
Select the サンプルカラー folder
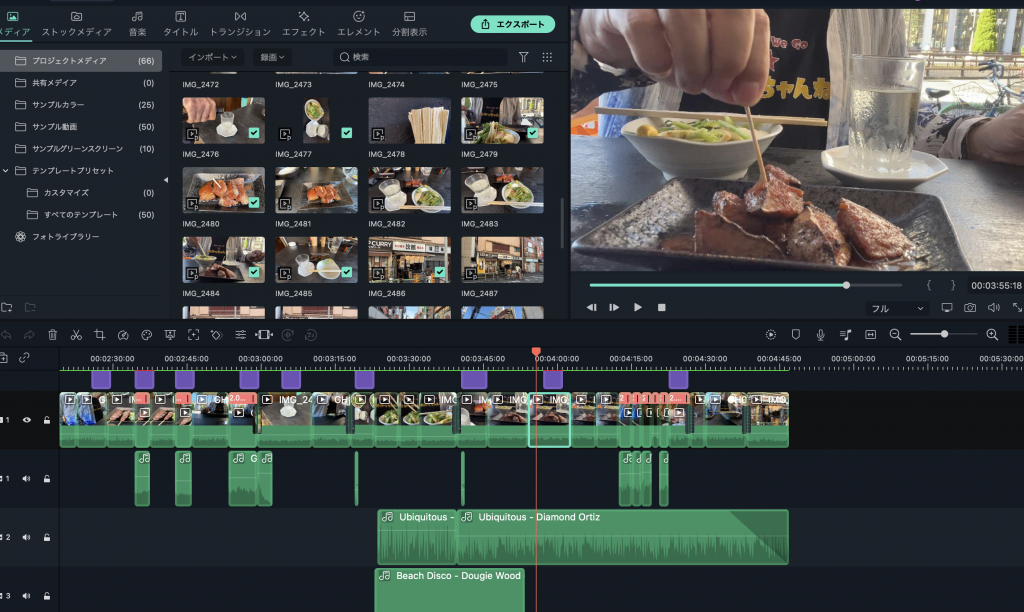pyautogui.click(x=81, y=105)
